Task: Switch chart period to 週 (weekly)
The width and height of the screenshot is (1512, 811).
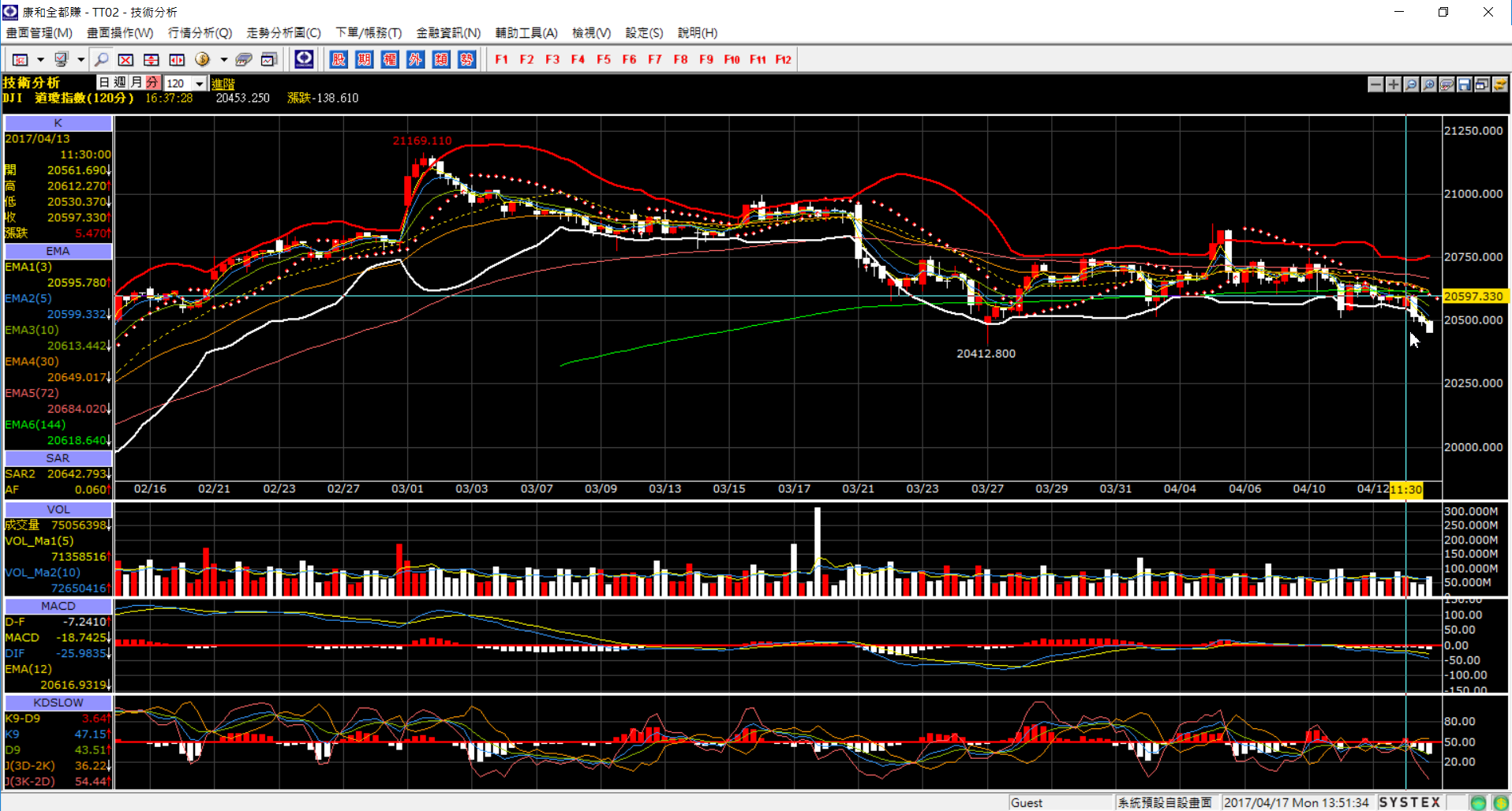Action: (120, 83)
